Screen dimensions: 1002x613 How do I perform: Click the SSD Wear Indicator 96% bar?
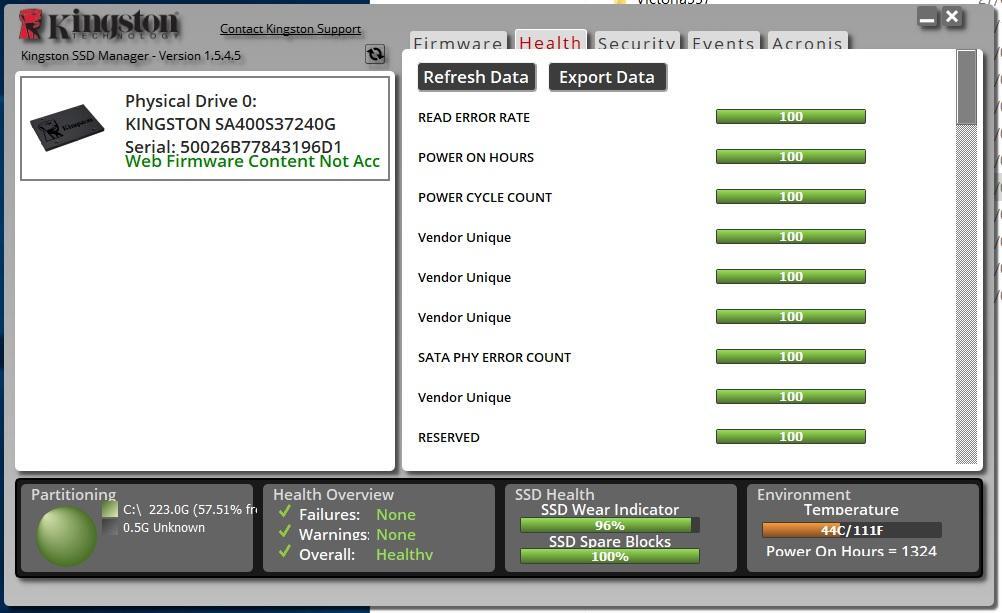pos(610,525)
